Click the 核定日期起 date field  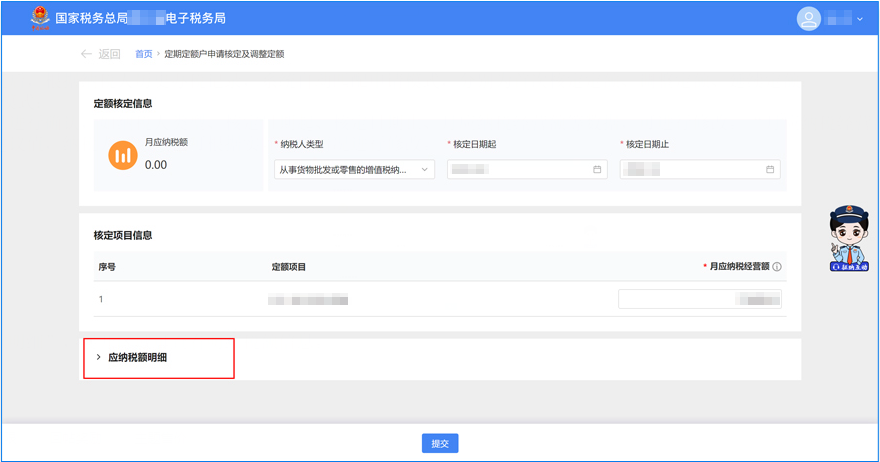click(x=520, y=170)
